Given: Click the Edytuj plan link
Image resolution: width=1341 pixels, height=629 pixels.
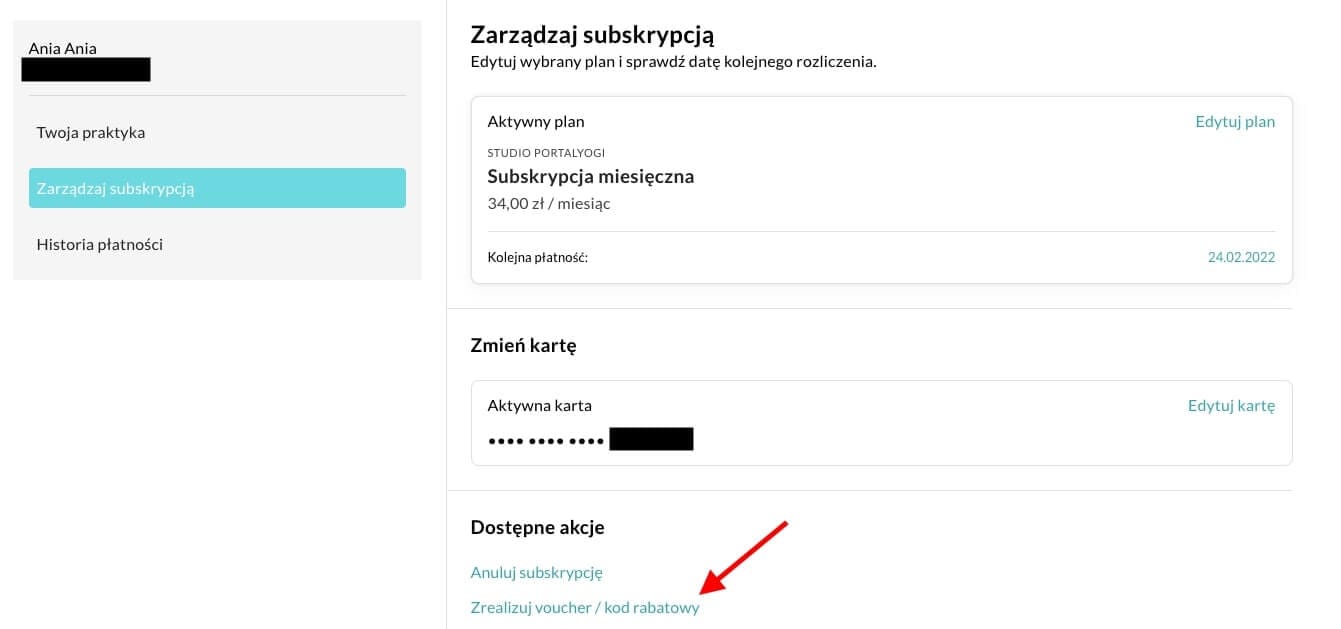Looking at the screenshot, I should click(x=1235, y=122).
